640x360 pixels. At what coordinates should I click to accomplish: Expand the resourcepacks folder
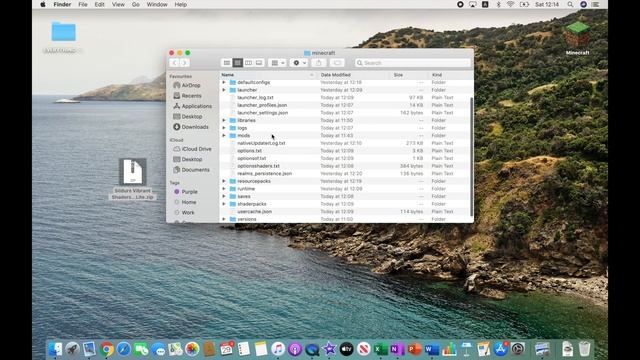click(224, 181)
